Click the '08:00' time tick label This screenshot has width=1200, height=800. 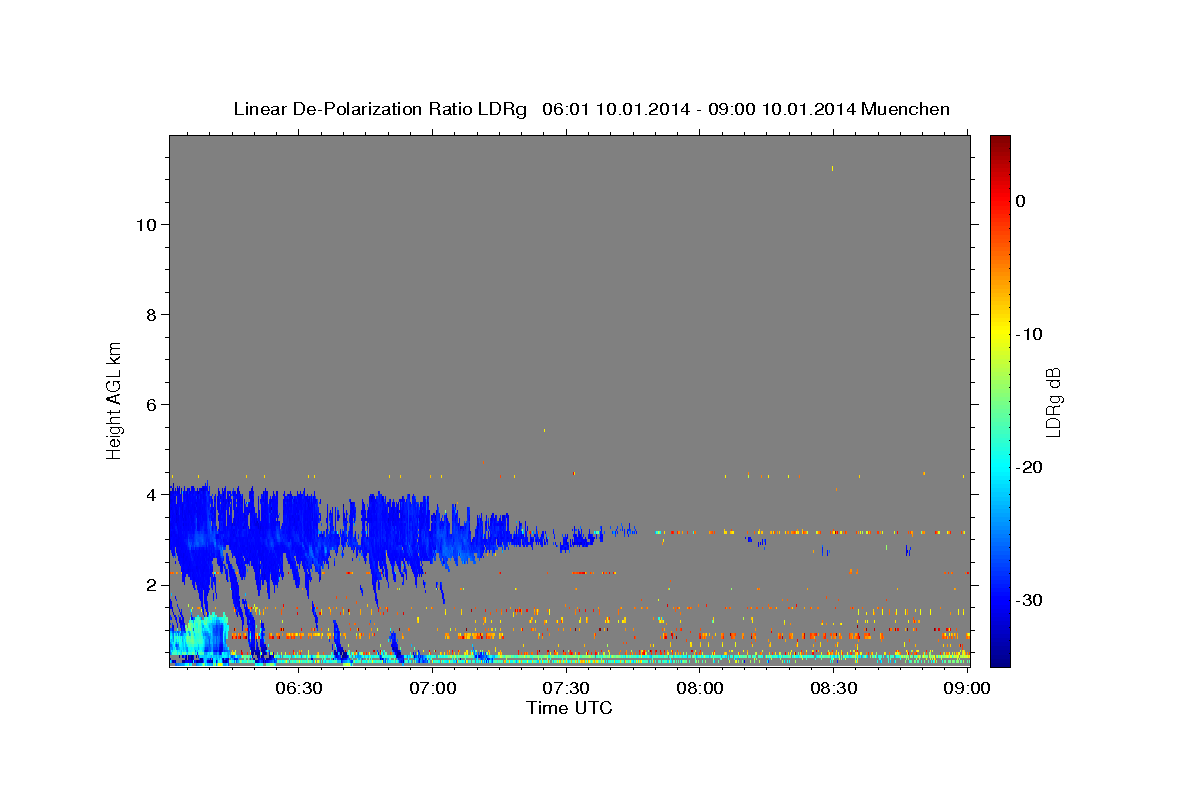[x=700, y=688]
